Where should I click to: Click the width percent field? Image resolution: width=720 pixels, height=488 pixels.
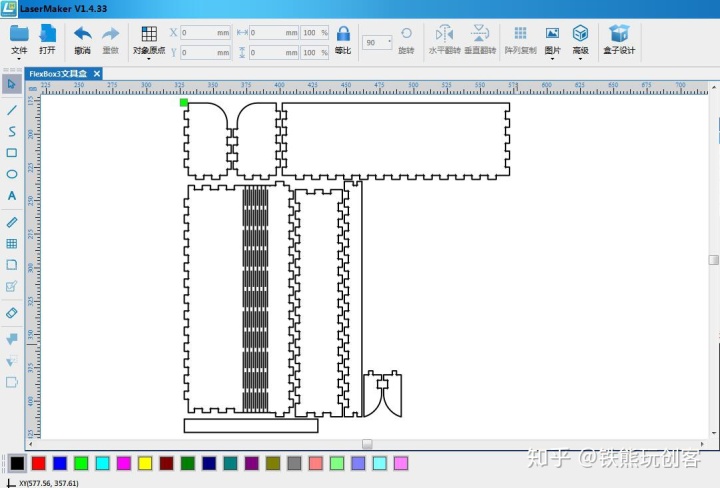[315, 33]
